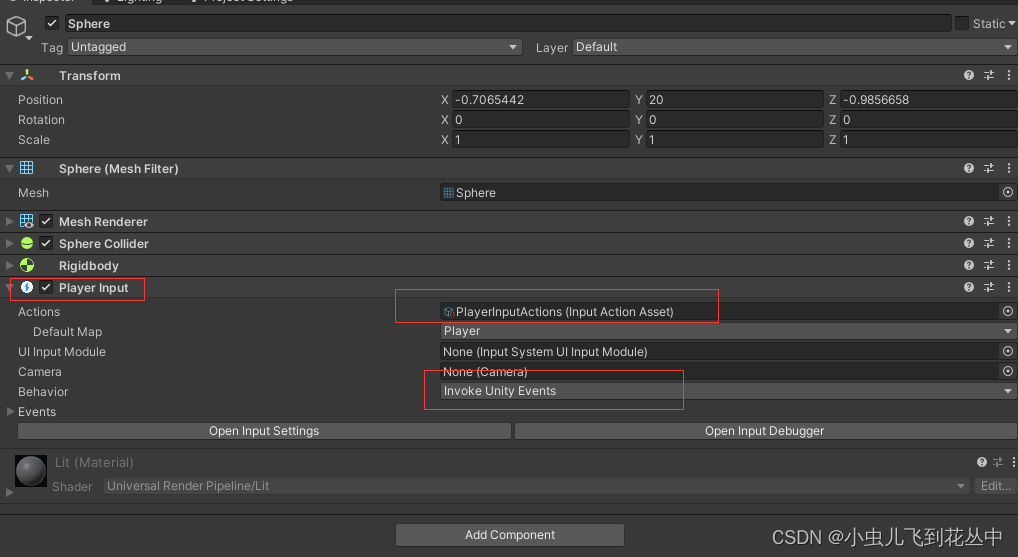Open Rigidbody more options menu

point(1008,266)
